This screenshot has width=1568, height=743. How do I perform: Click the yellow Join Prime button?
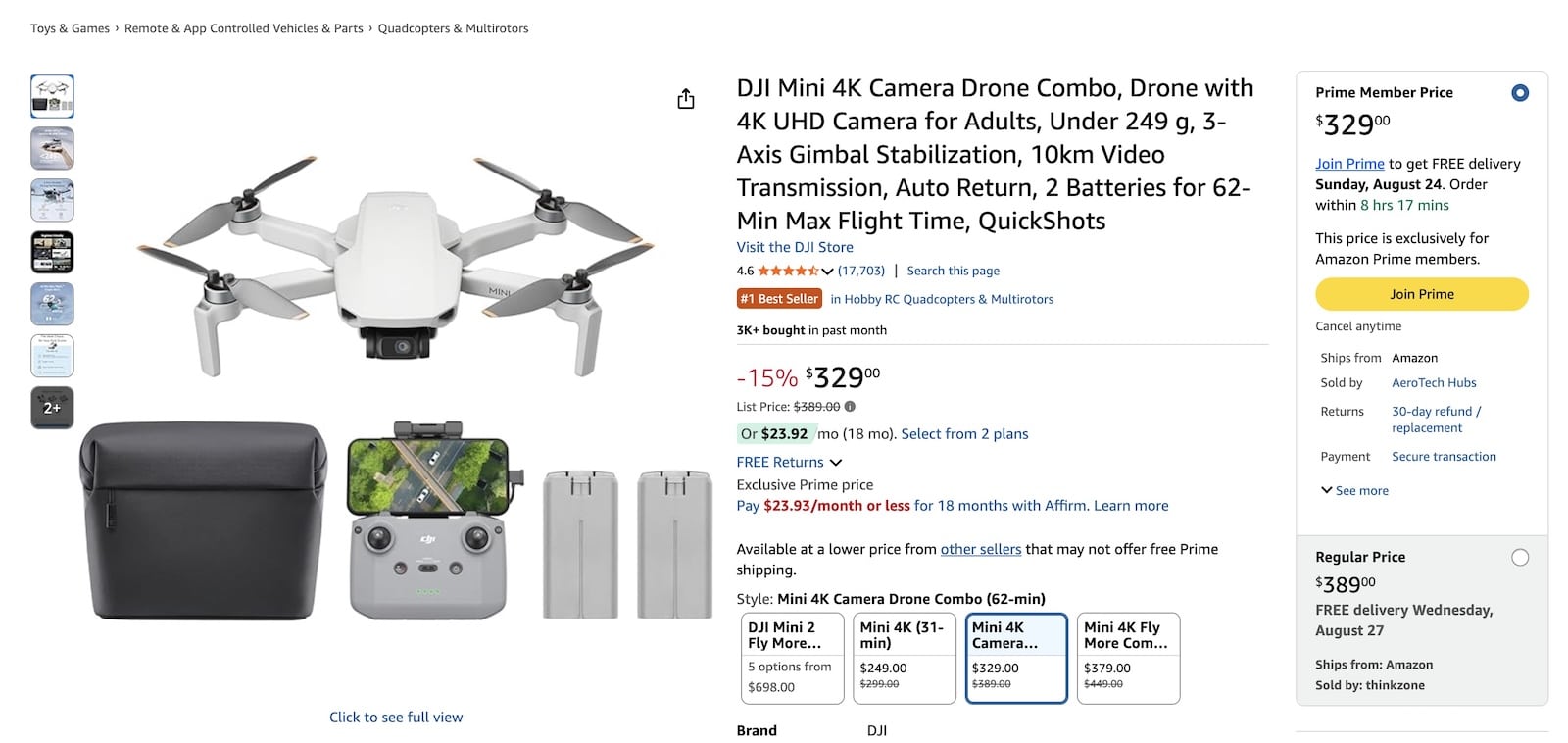(1422, 293)
